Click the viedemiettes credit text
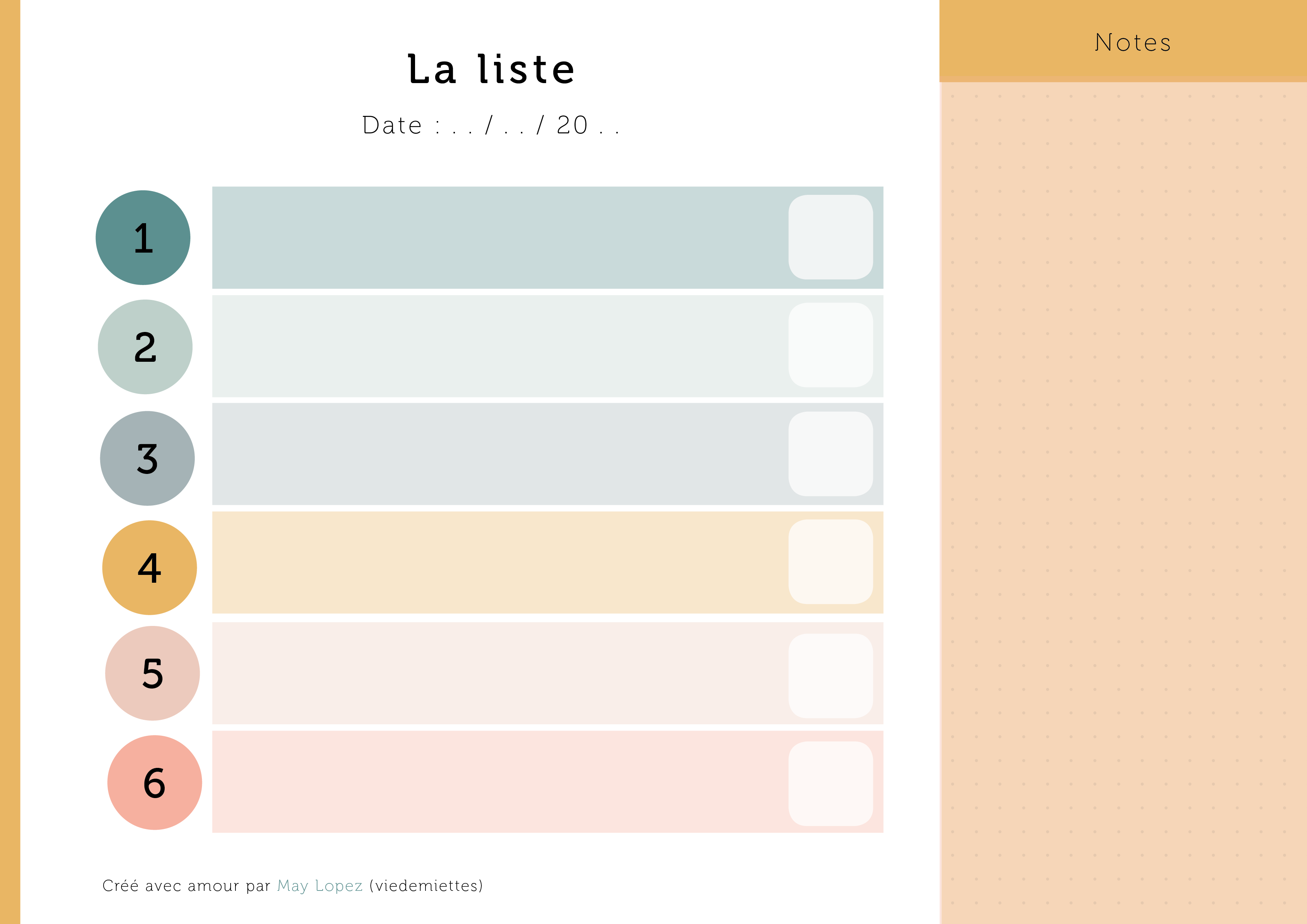 click(426, 886)
